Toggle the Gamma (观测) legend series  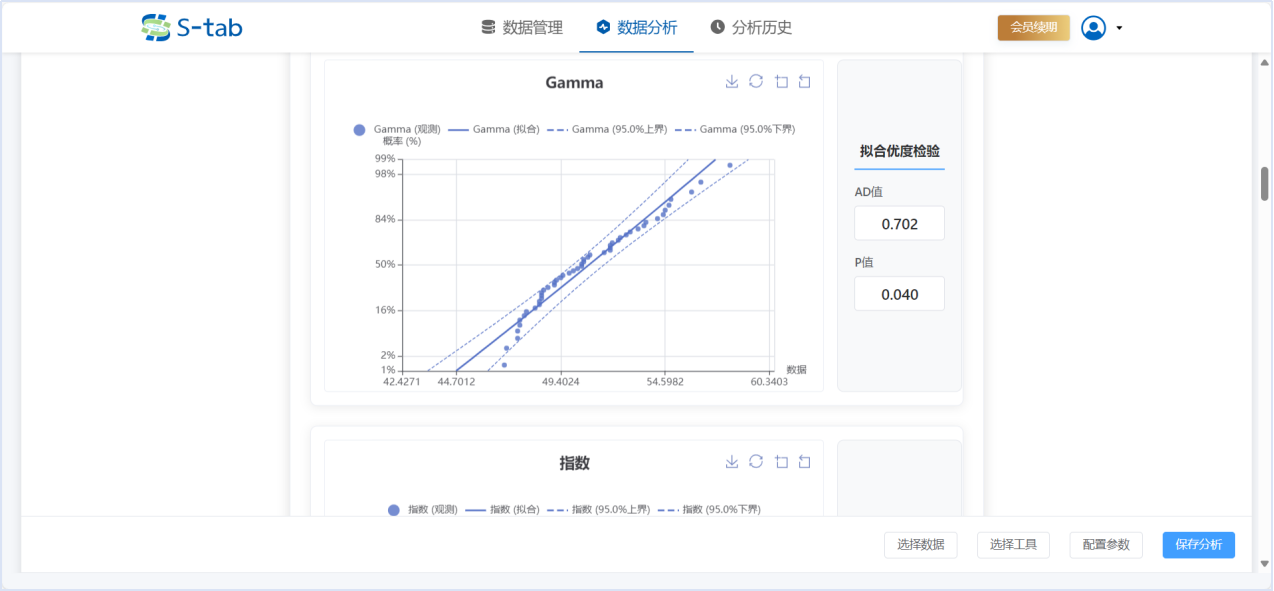coord(396,130)
